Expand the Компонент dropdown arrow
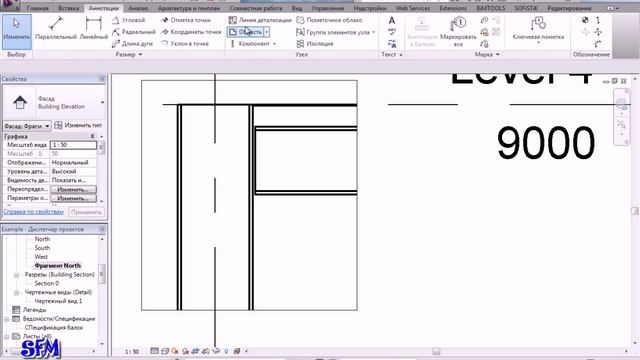This screenshot has height=360, width=640. [275, 44]
